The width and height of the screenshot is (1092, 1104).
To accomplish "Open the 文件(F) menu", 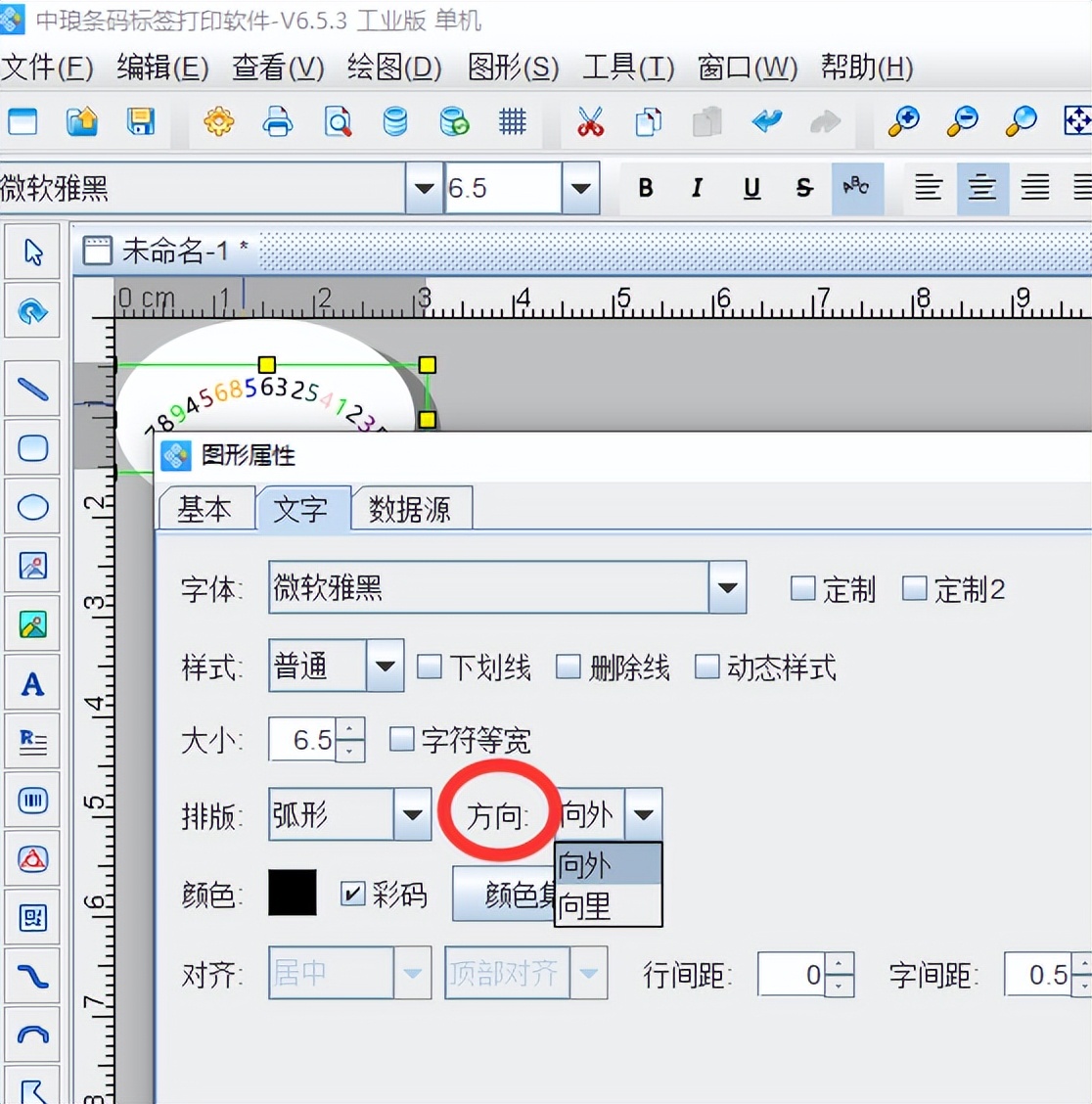I will (x=47, y=69).
